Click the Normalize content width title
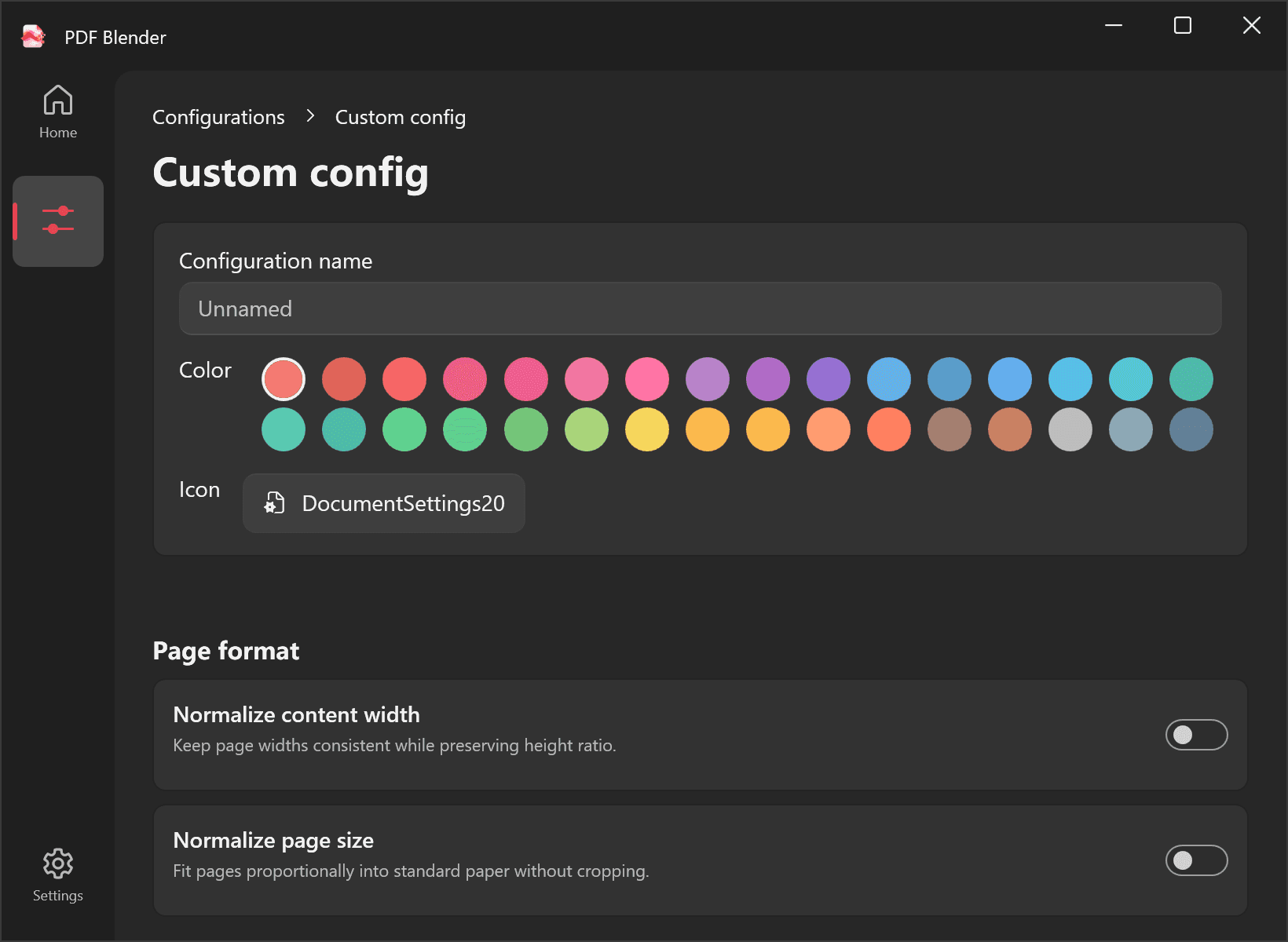 click(x=296, y=714)
